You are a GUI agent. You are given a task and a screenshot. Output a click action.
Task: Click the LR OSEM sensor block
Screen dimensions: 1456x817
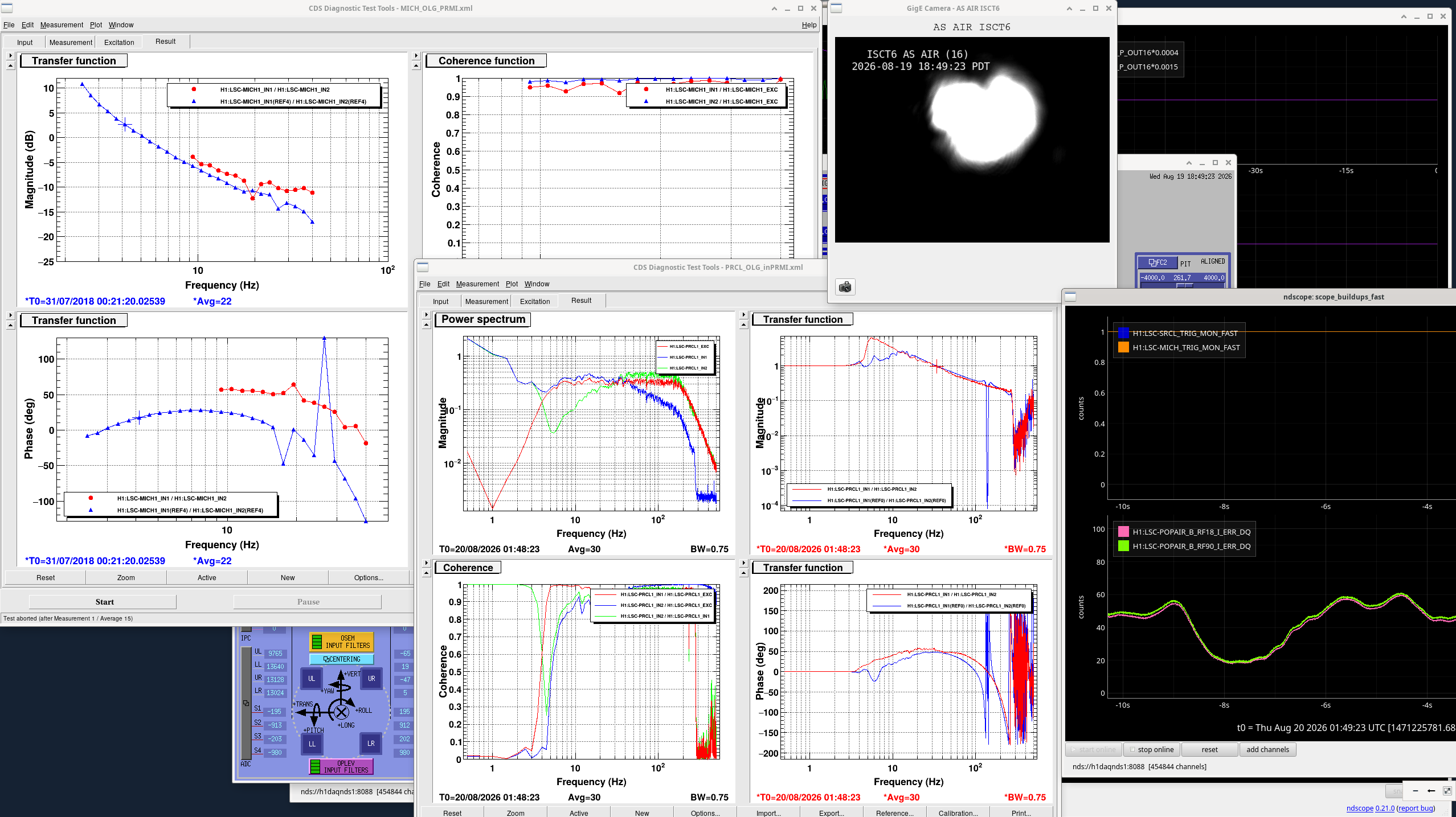pyautogui.click(x=371, y=744)
